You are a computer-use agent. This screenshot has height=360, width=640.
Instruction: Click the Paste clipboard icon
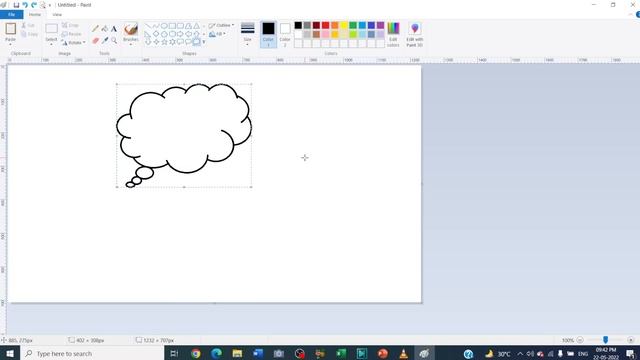coord(11,29)
